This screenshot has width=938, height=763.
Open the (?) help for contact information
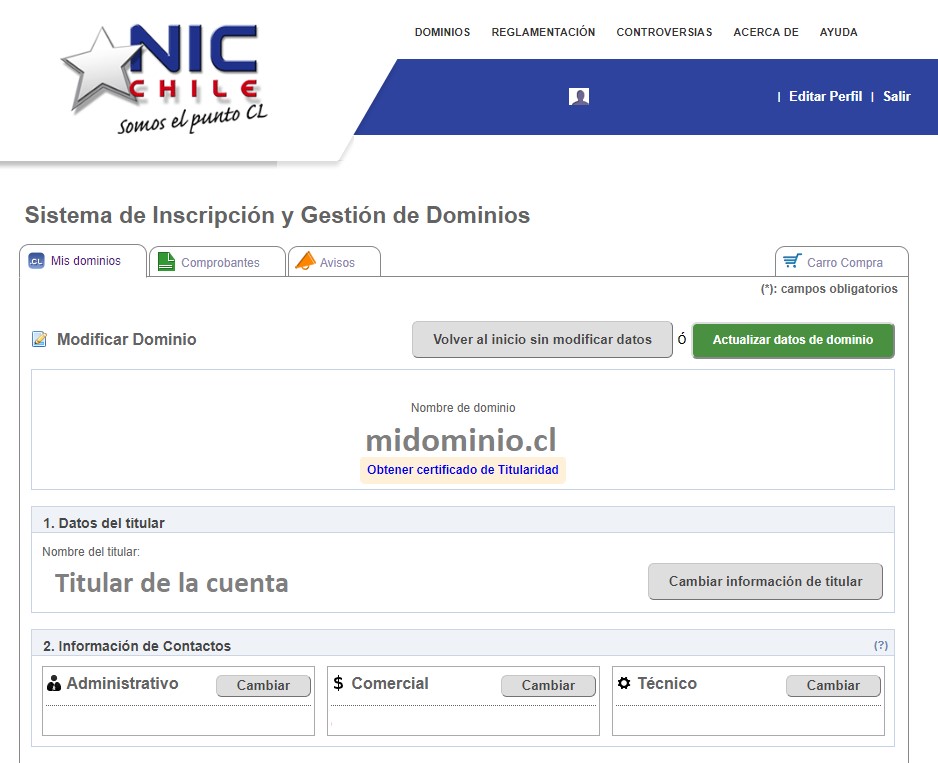coord(881,645)
